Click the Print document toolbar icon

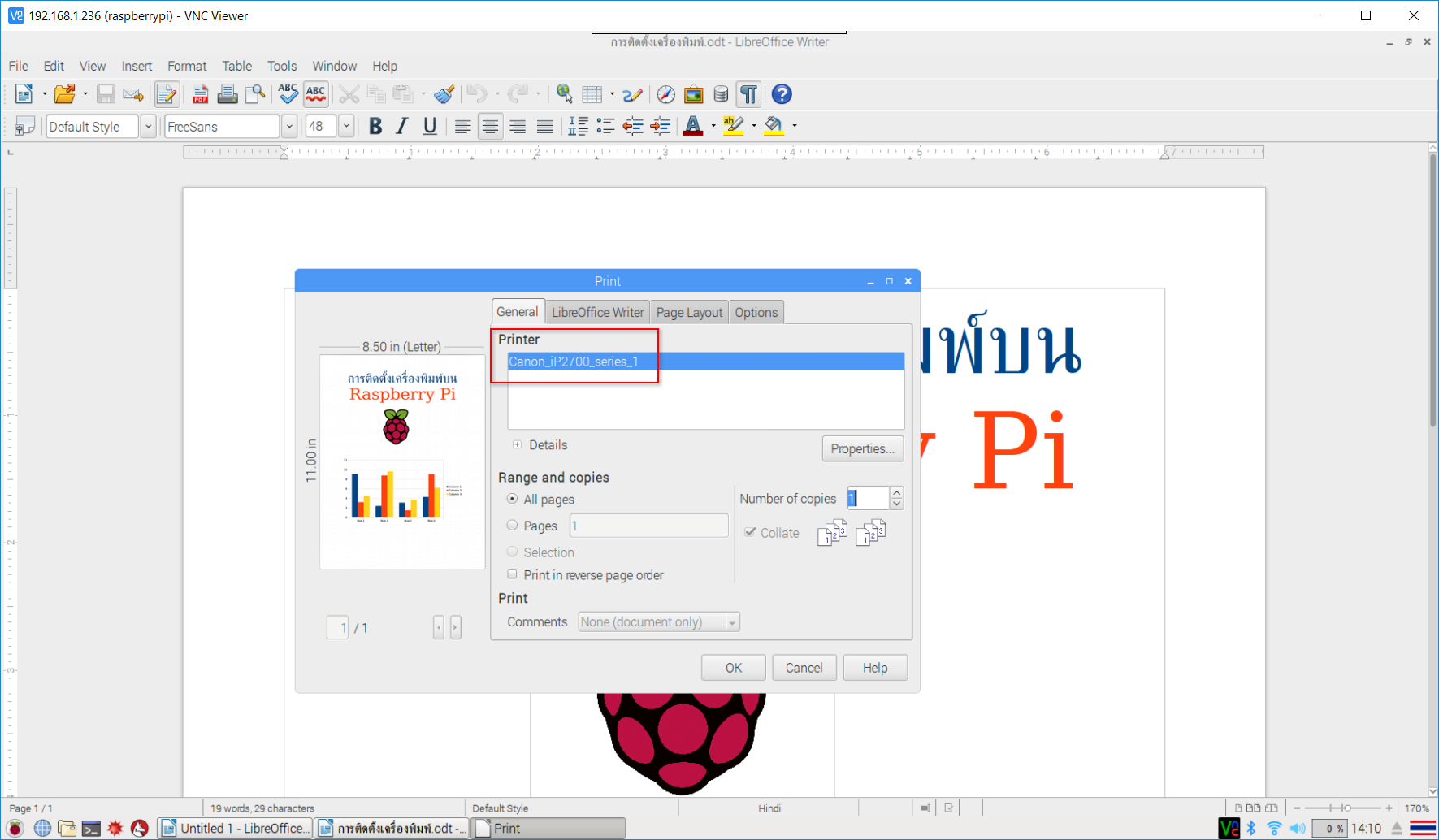[x=228, y=94]
